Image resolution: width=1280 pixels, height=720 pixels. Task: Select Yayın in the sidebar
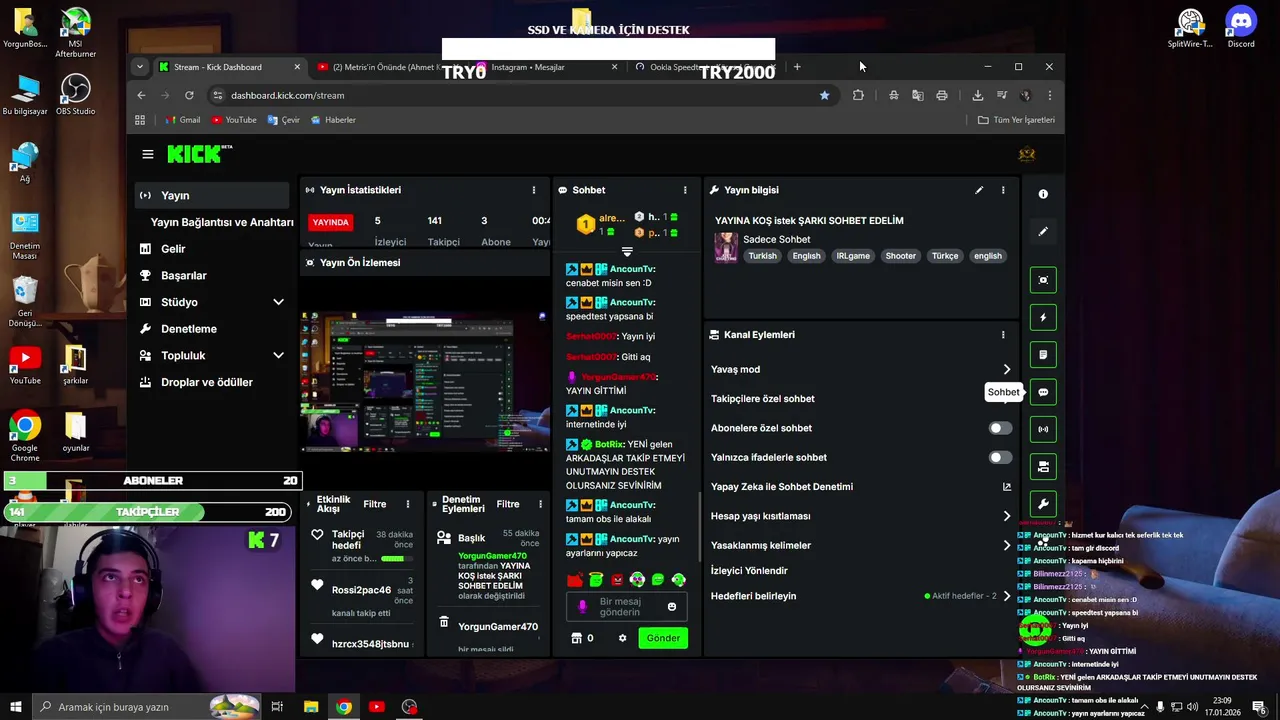[213, 195]
